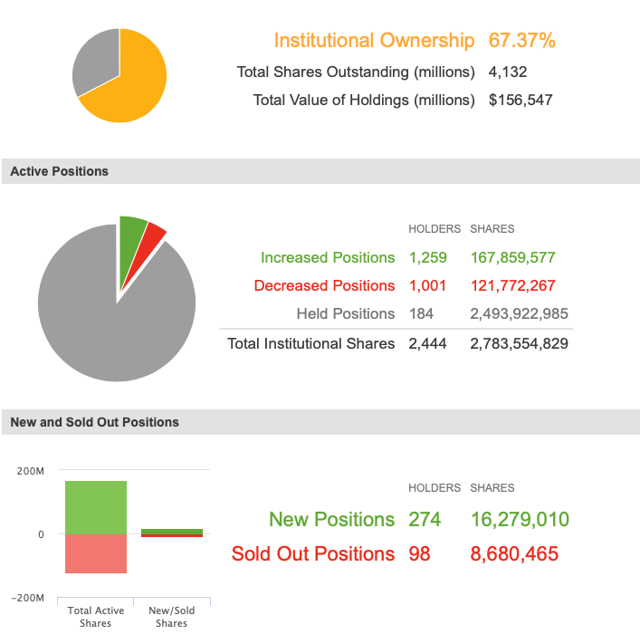640x634 pixels.
Task: Click the small New/Sold Shares bar
Action: point(172,532)
